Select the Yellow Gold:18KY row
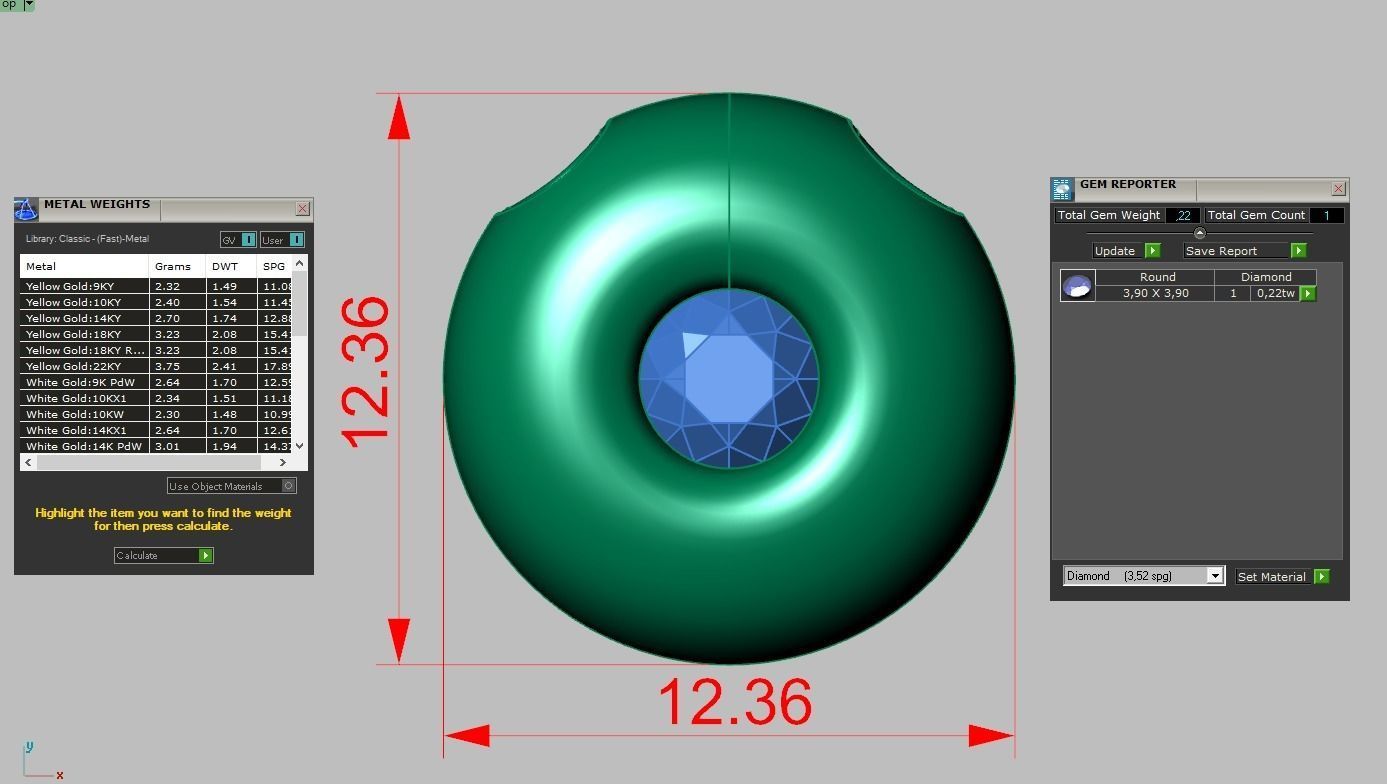 [x=156, y=335]
